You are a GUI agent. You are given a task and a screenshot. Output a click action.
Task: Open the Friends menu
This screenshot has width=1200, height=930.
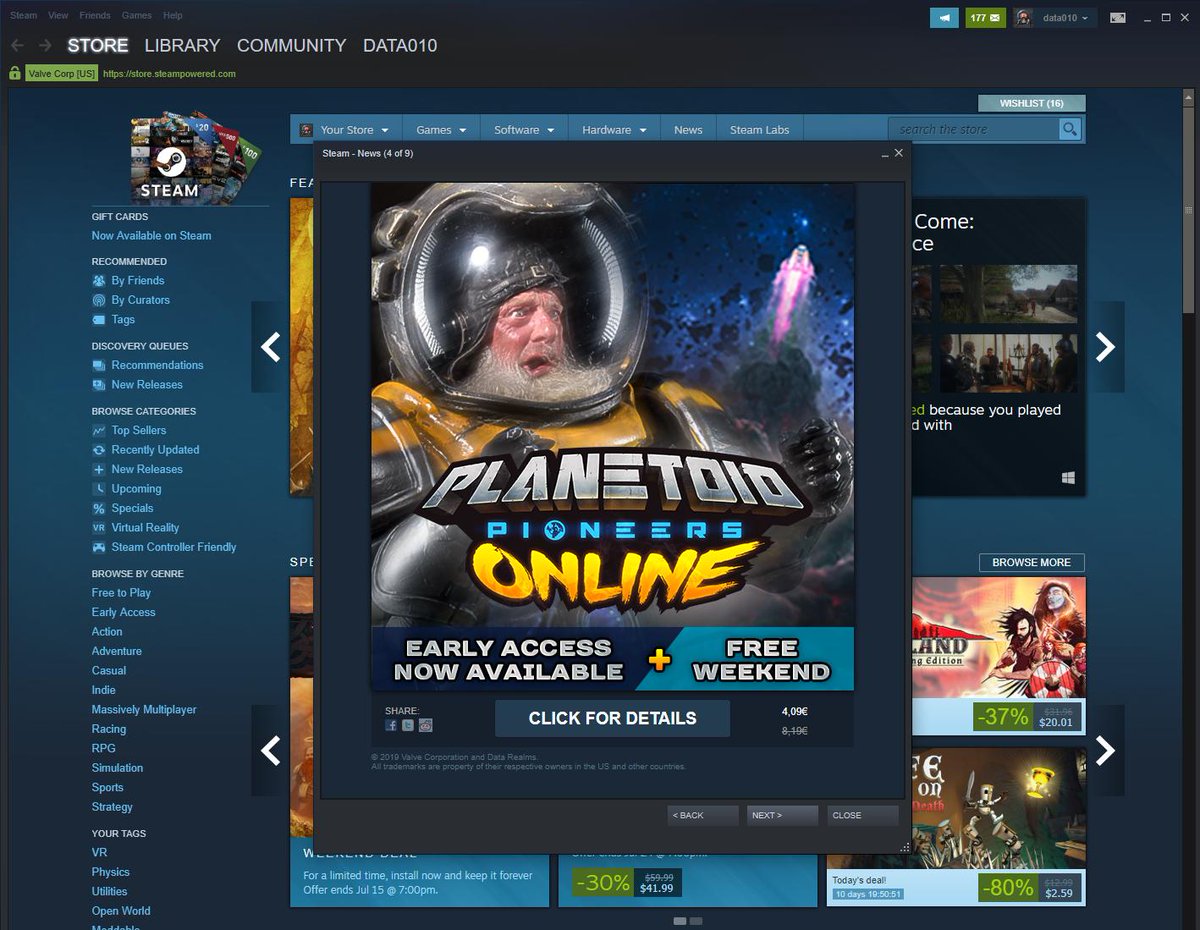95,16
